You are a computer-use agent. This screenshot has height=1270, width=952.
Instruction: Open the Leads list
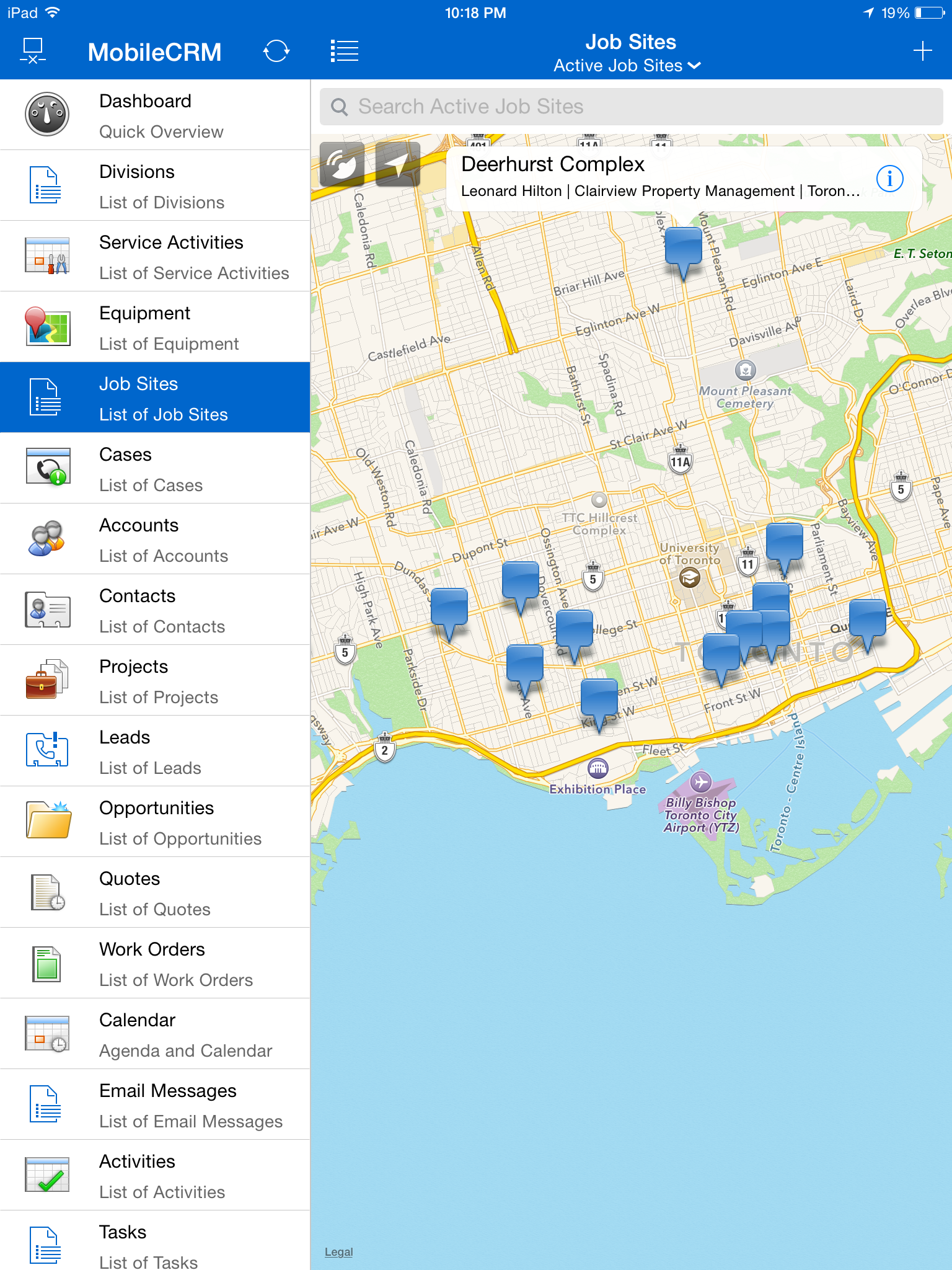155,751
